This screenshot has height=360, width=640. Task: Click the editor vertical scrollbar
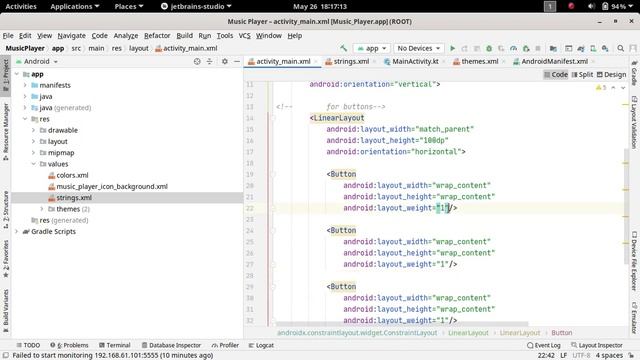(626, 206)
